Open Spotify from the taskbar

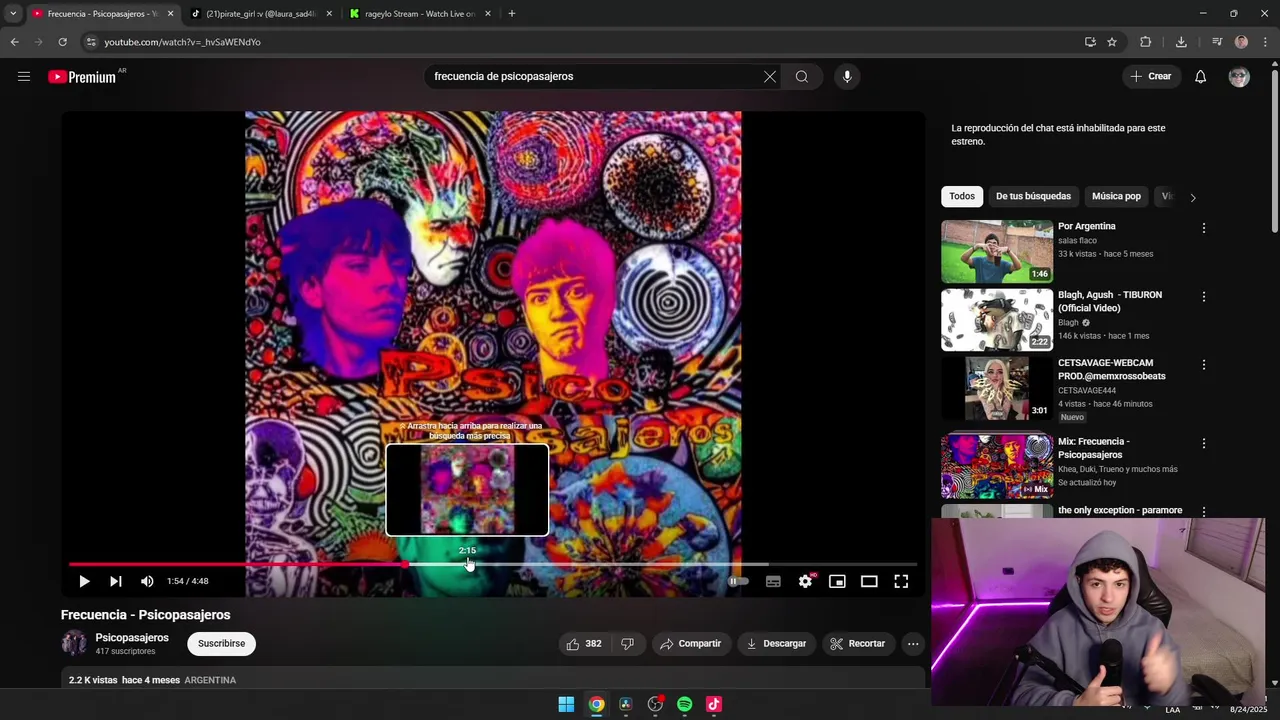(684, 704)
